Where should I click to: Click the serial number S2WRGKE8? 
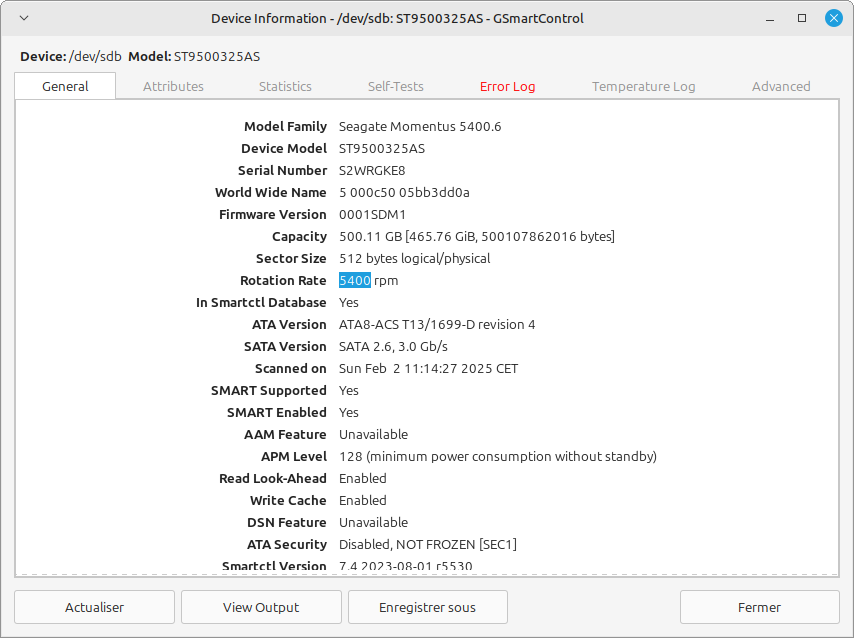[372, 171]
